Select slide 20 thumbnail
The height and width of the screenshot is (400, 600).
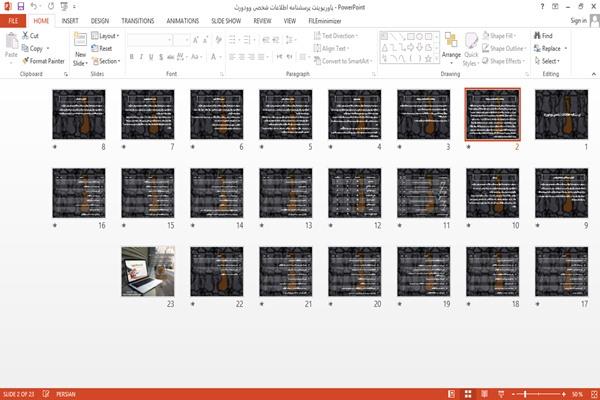pyautogui.click(x=355, y=271)
